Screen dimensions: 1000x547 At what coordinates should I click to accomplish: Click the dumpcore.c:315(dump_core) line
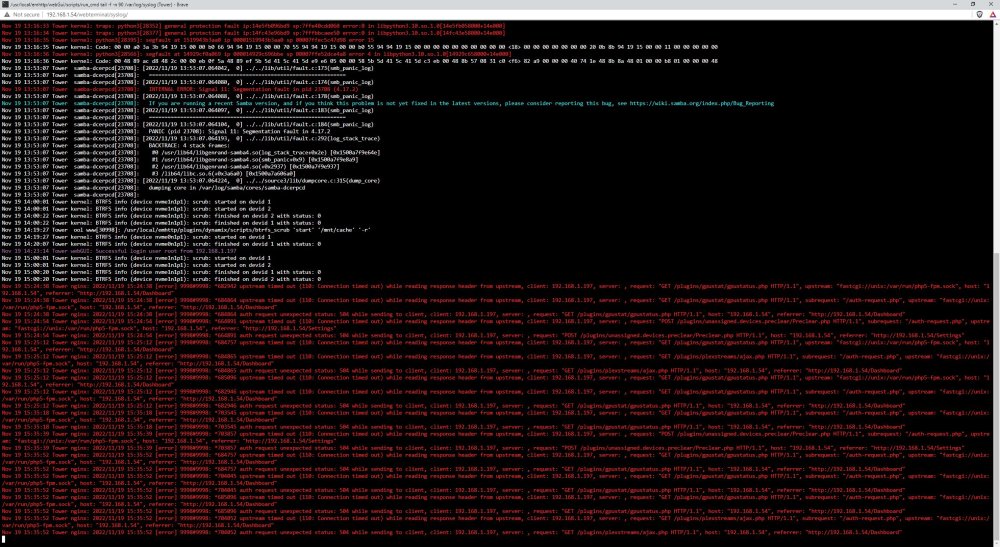pyautogui.click(x=191, y=180)
